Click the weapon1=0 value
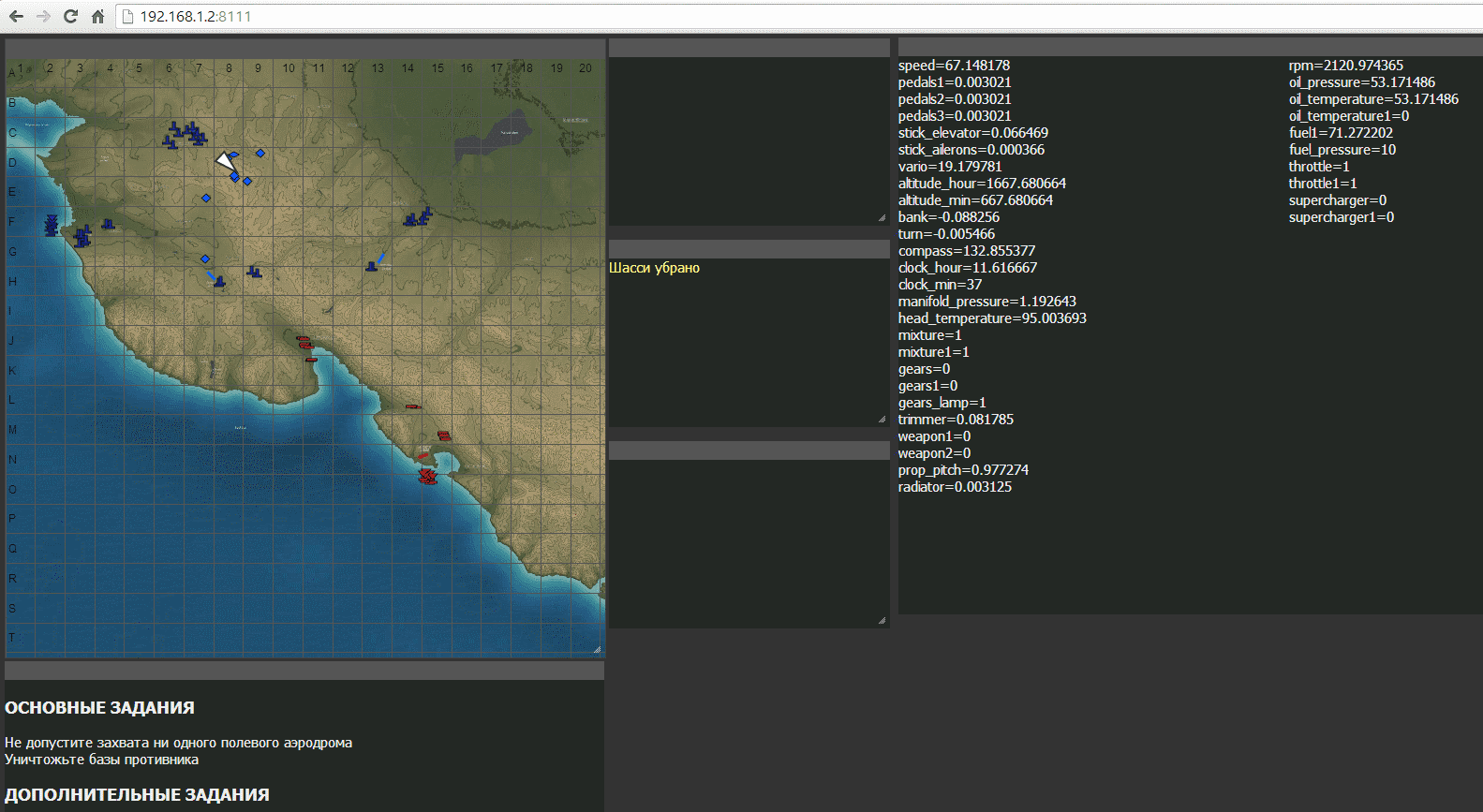This screenshot has height=812, width=1483. (934, 436)
